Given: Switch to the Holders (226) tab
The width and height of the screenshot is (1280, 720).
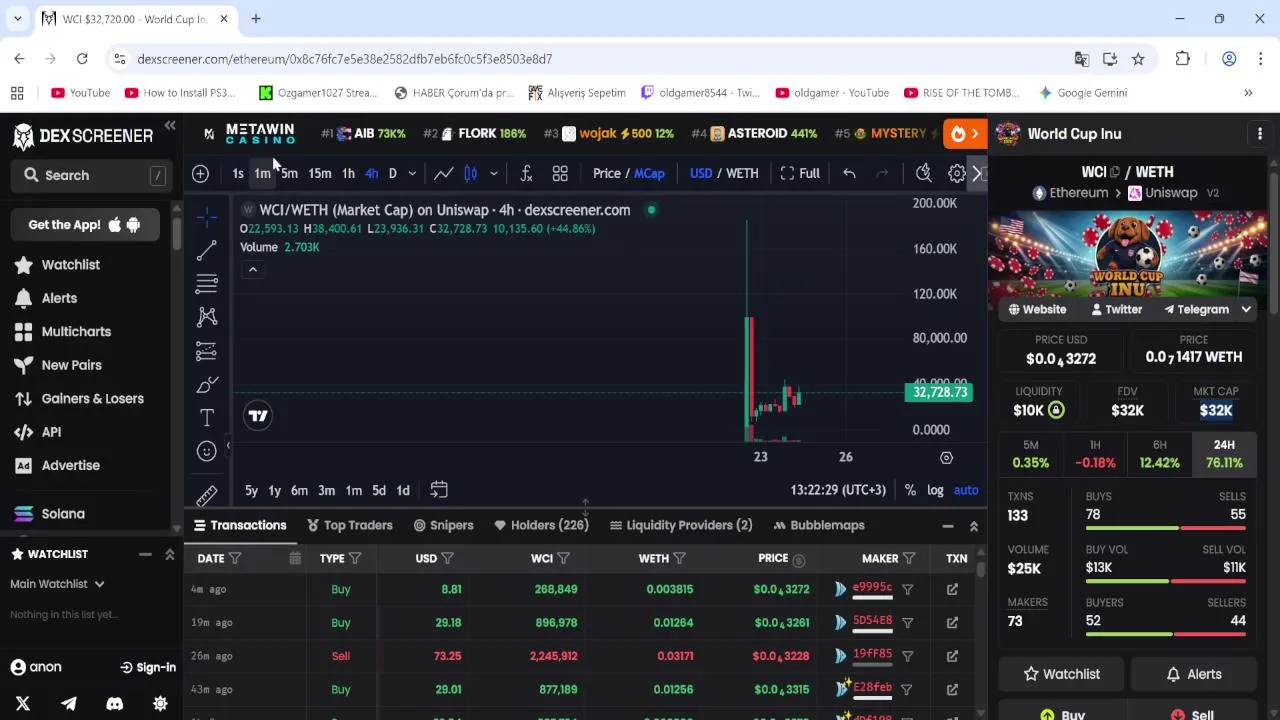Looking at the screenshot, I should pyautogui.click(x=541, y=525).
